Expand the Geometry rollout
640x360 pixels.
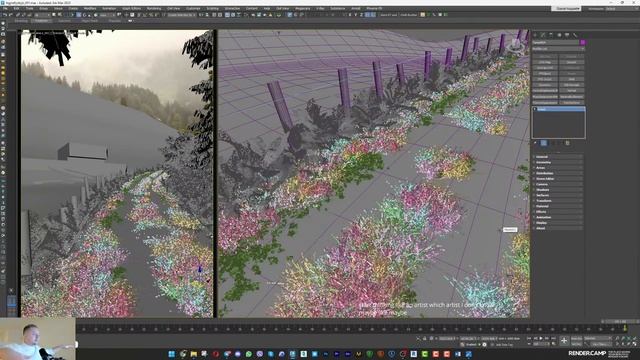point(558,162)
